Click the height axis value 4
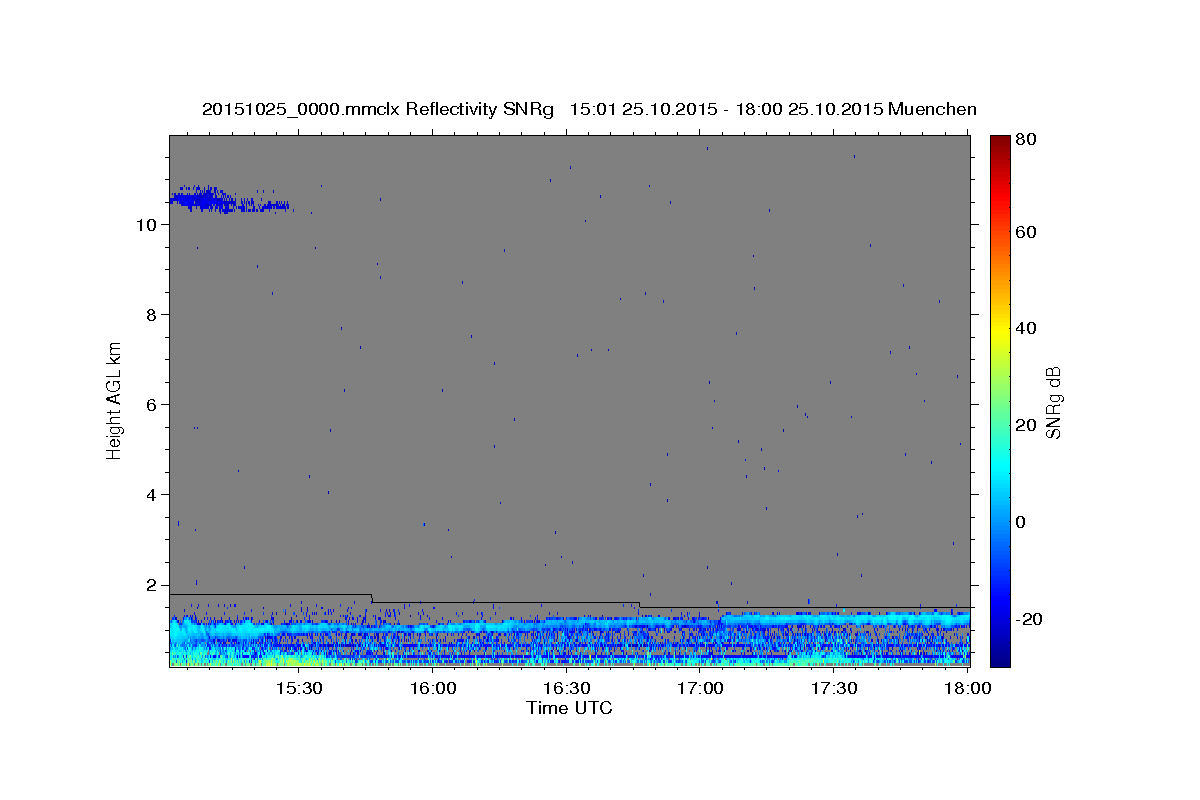The image size is (1200, 800). (x=153, y=495)
